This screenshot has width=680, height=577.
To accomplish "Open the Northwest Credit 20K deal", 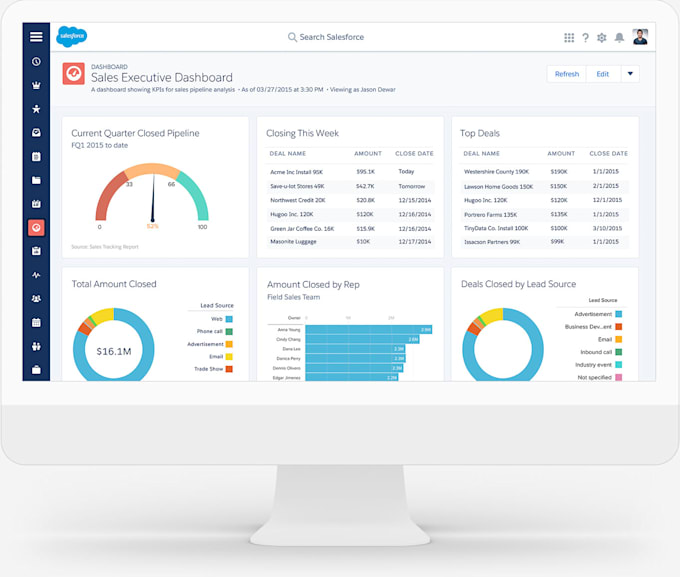I will point(298,200).
